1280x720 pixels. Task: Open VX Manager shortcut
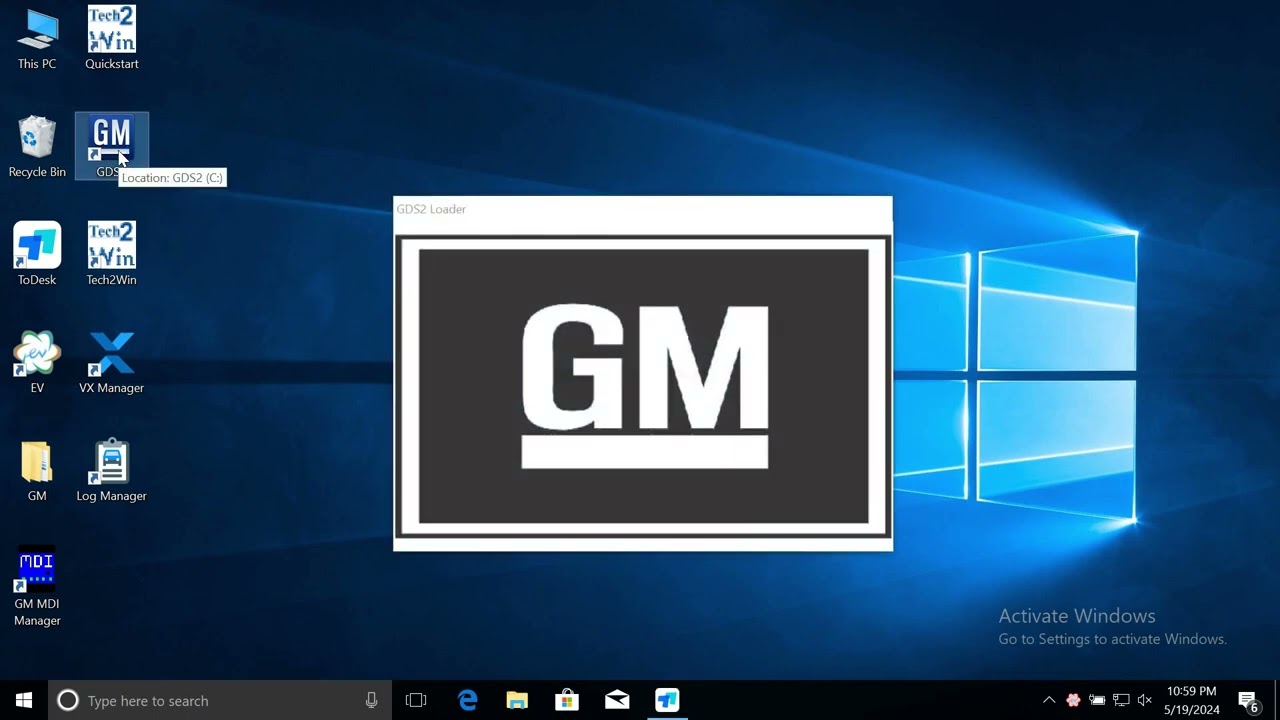point(111,362)
